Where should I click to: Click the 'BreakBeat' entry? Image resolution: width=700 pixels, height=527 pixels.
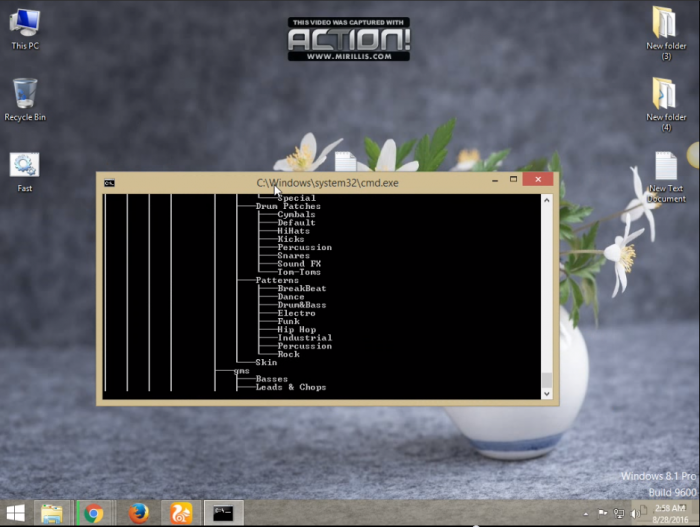[x=302, y=289]
